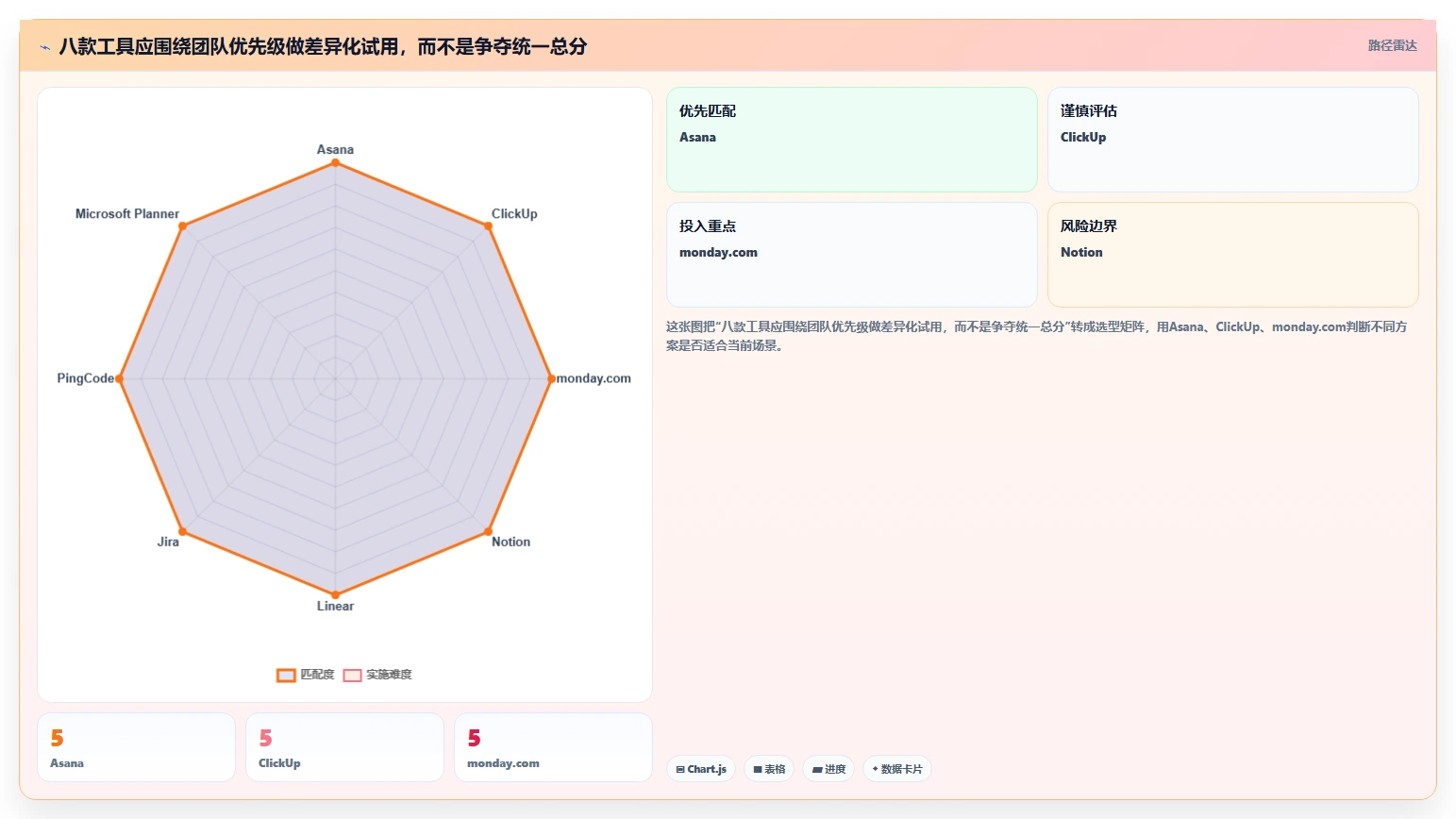Image resolution: width=1456 pixels, height=819 pixels.
Task: Click the 数据卡片 tag chip
Action: [897, 769]
